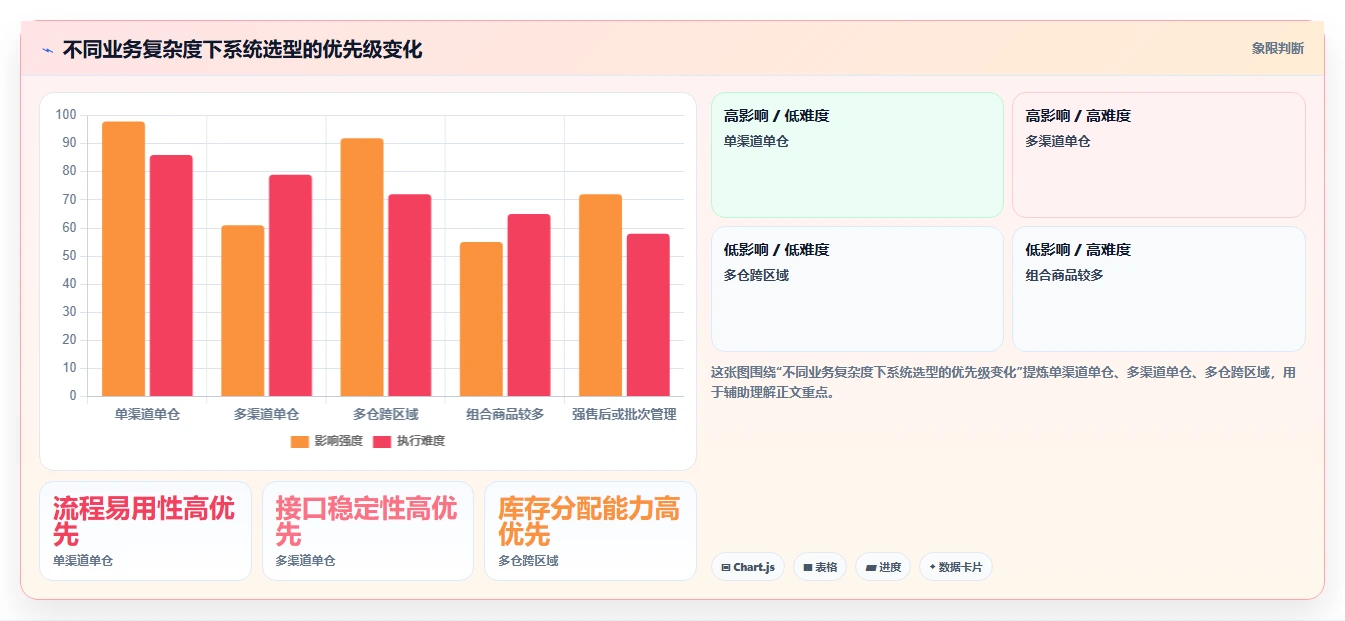Image resolution: width=1345 pixels, height=621 pixels.
Task: Open the 高影响 / 高难度 quadrant card
Action: pyautogui.click(x=1158, y=155)
